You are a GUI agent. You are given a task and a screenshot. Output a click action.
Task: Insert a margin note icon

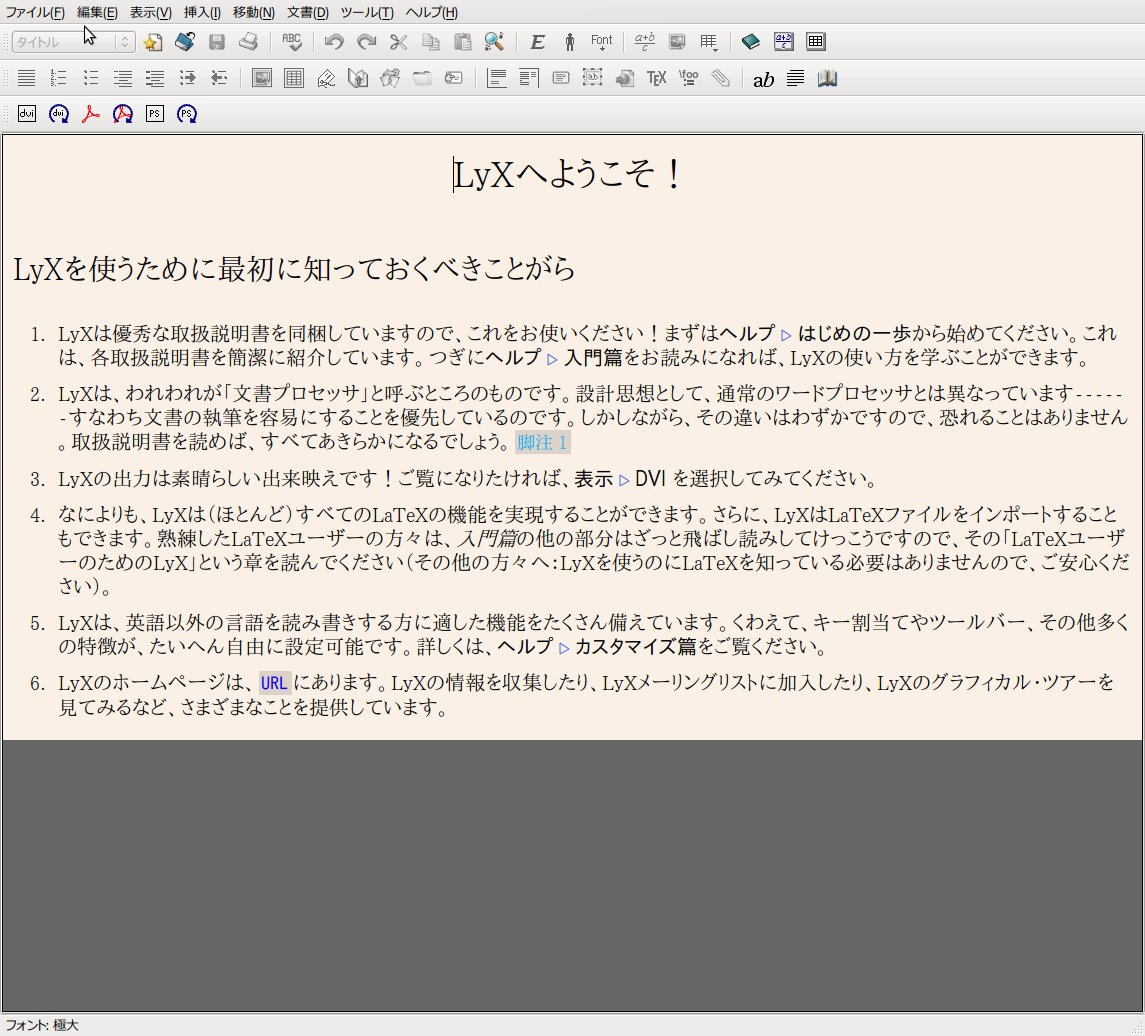529,78
